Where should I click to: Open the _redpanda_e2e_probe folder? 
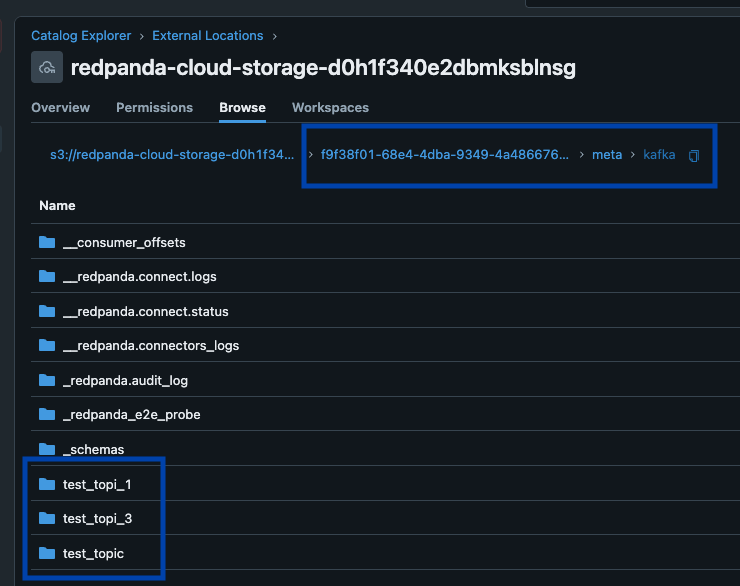click(131, 415)
